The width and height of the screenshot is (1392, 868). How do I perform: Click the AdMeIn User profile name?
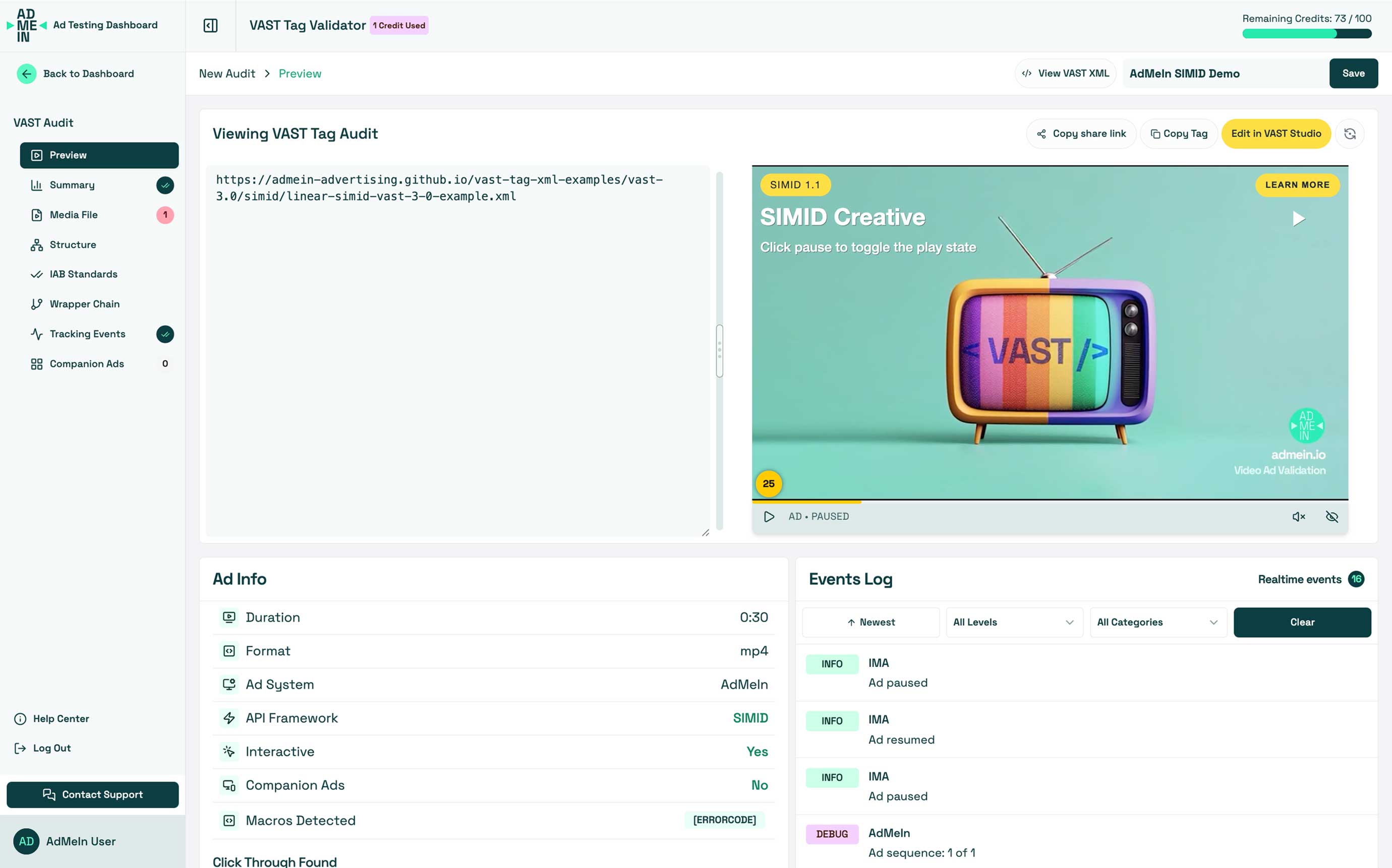(x=81, y=842)
